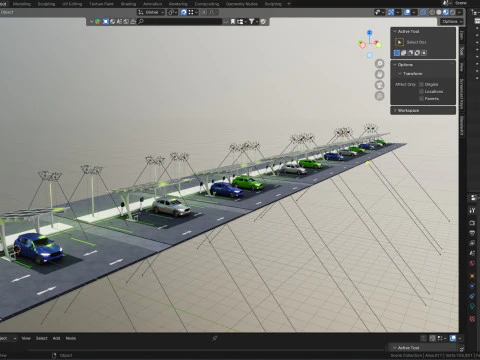
Task: Toggle the snap magnet icon
Action: coord(183,12)
